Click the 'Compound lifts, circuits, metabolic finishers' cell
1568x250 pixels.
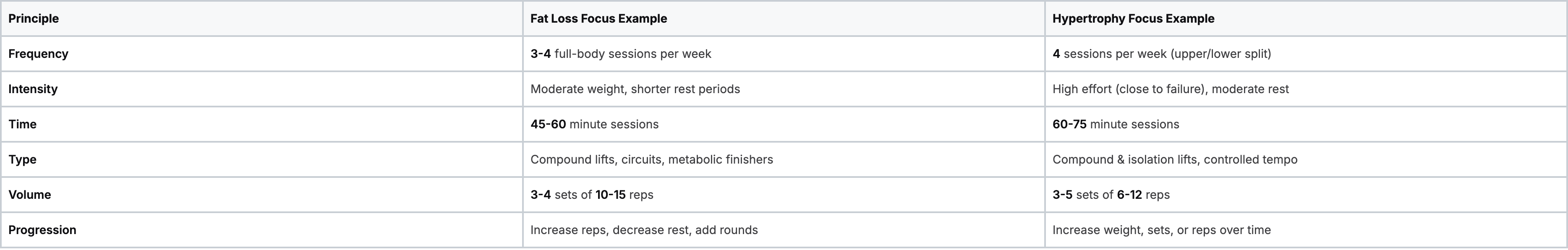tap(651, 160)
